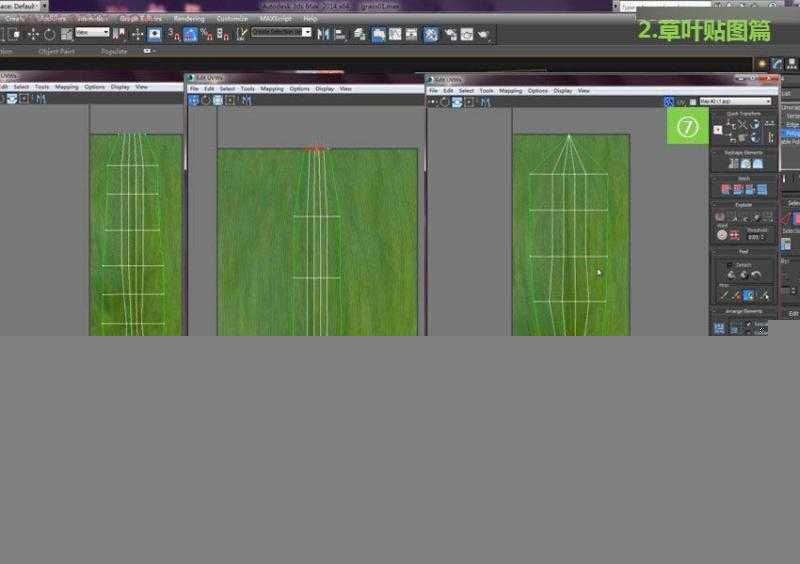Switch to the Populate ribbon tab
Image resolution: width=800 pixels, height=564 pixels.
pyautogui.click(x=114, y=52)
